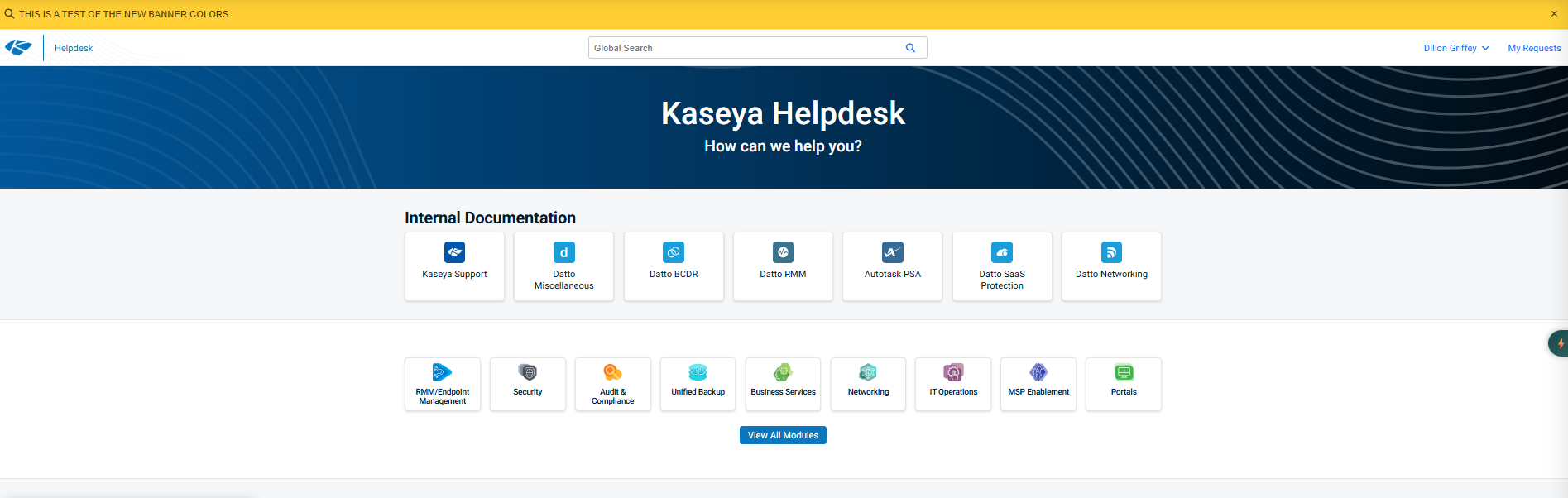Open the Security module
Viewport: 1568px width, 498px height.
[x=528, y=384]
